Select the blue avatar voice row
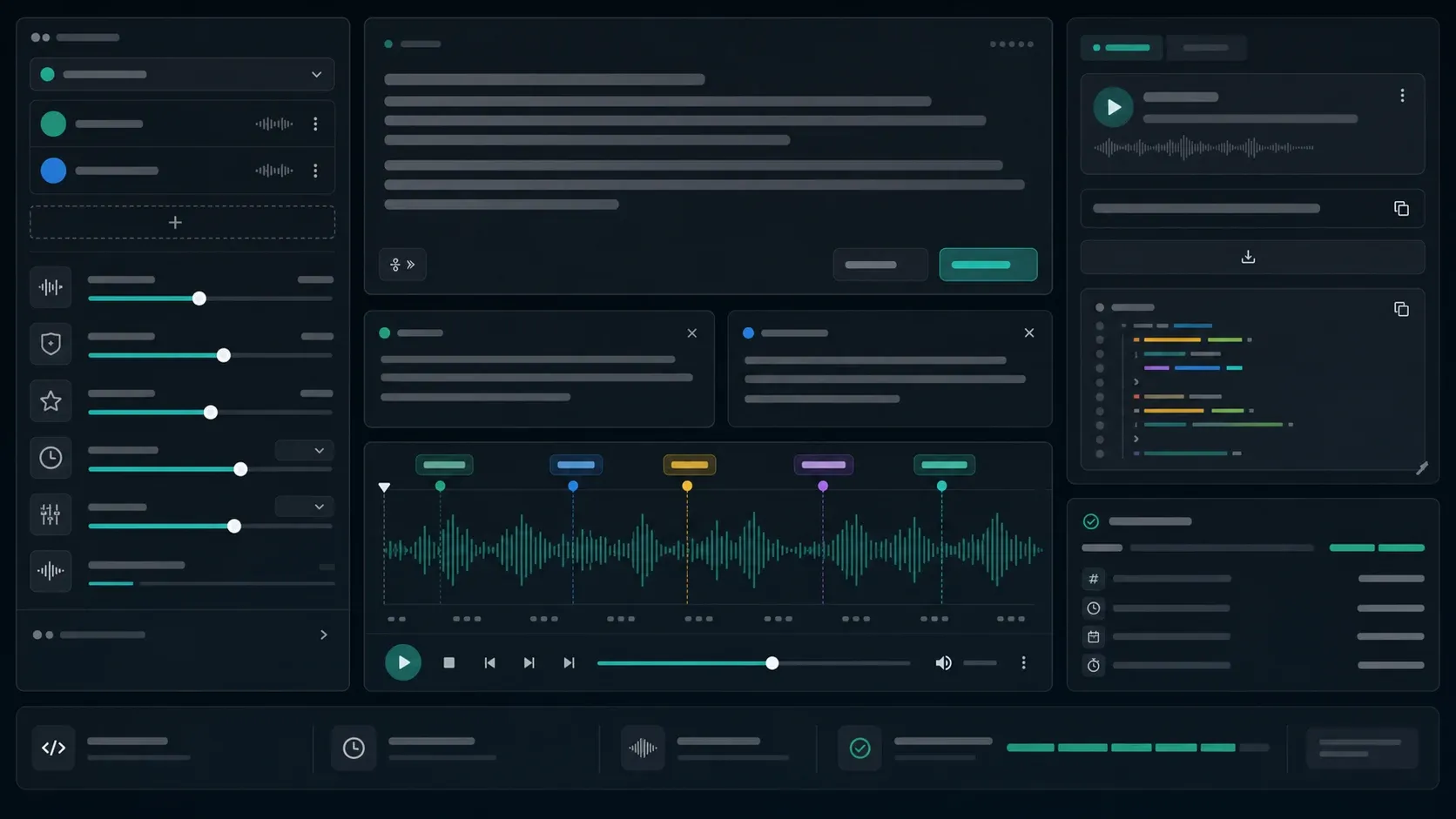1456x819 pixels. (182, 171)
